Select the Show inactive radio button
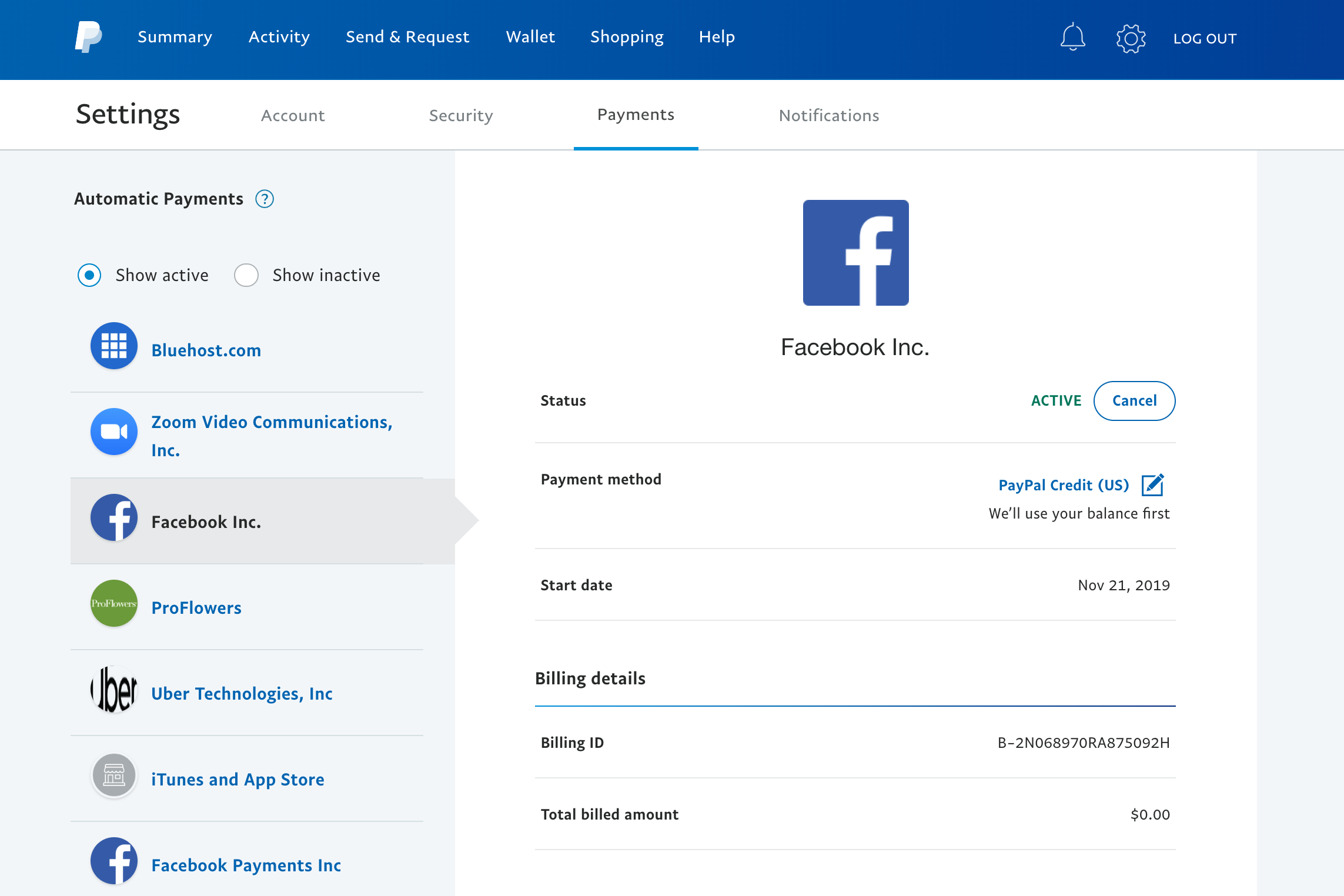 [x=246, y=275]
